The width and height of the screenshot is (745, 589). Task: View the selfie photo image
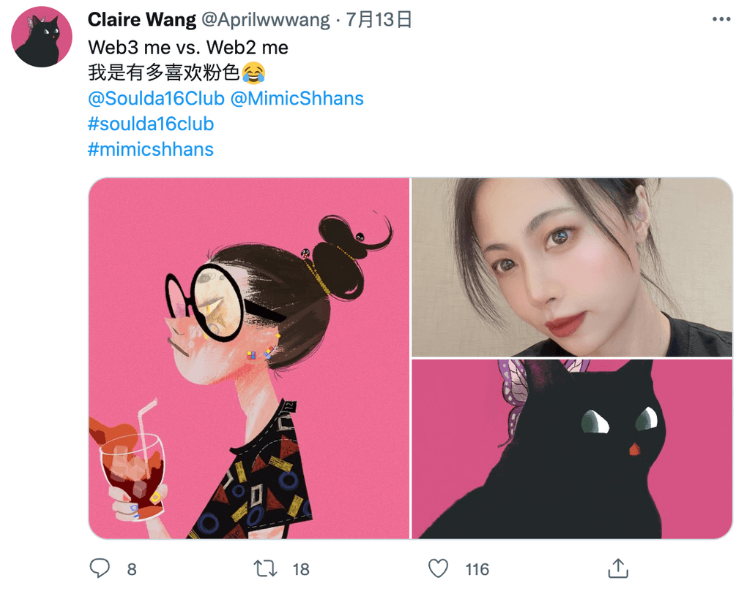point(572,267)
